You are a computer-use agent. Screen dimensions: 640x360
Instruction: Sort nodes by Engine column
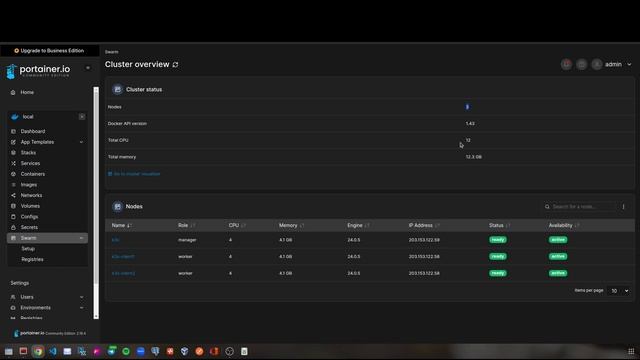358,225
